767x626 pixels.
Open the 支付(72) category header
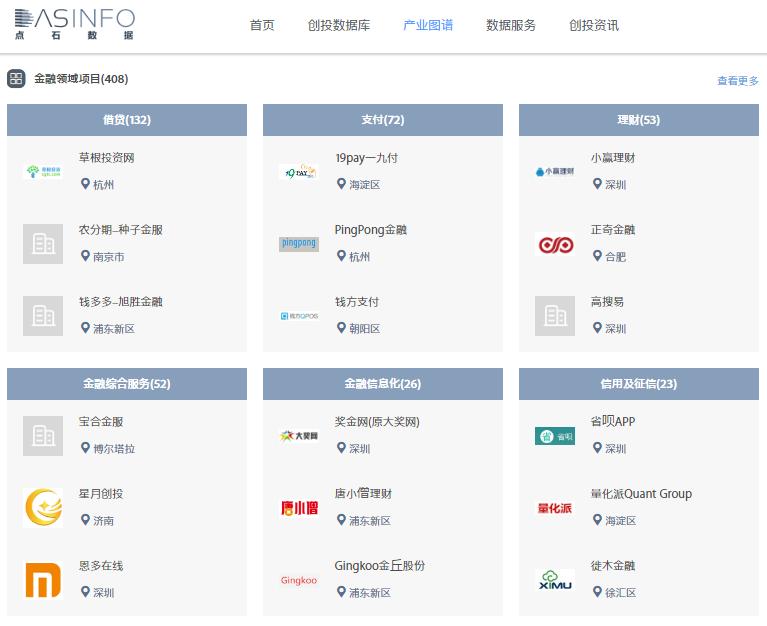coord(383,120)
